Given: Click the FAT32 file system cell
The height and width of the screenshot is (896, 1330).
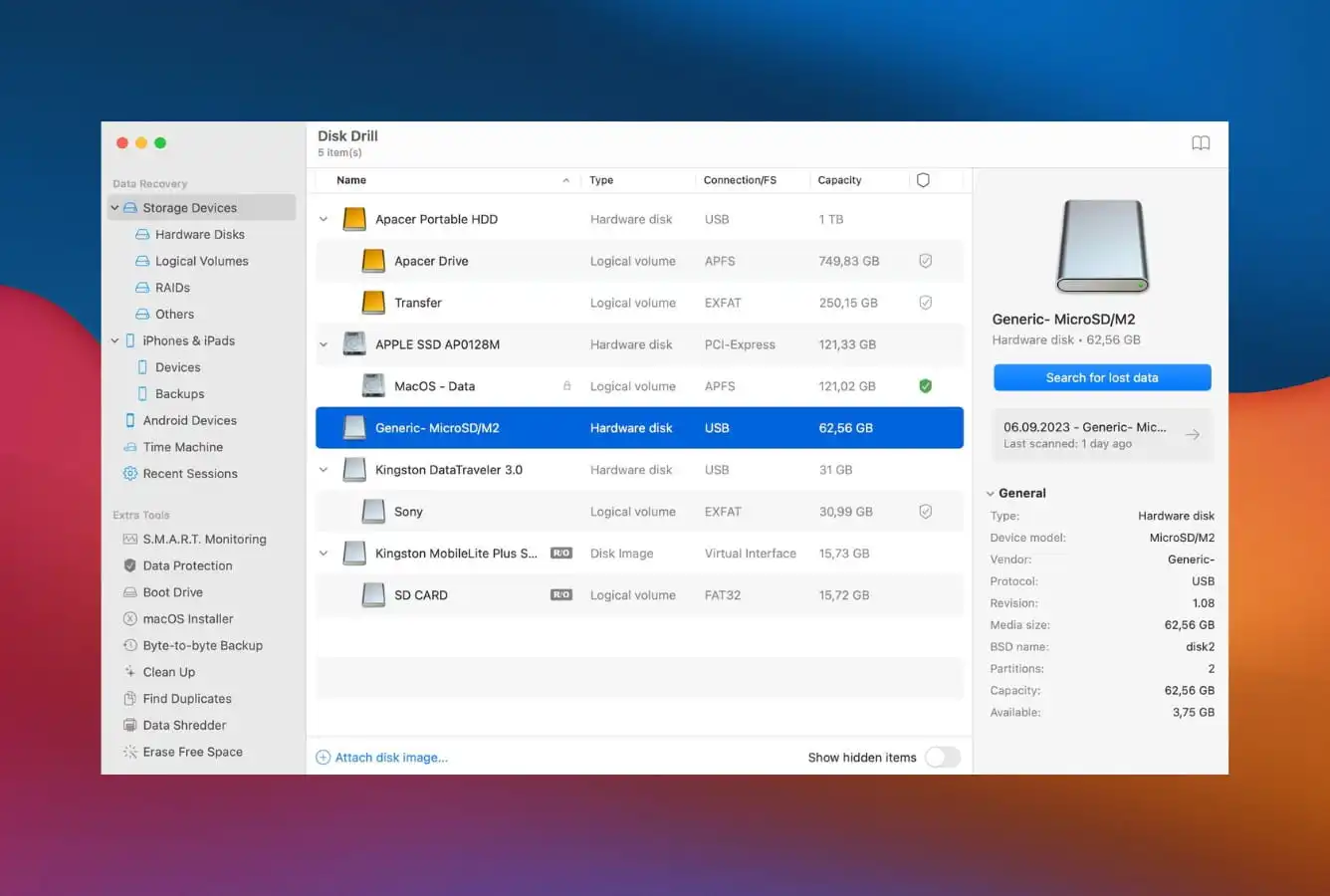Looking at the screenshot, I should coord(723,595).
